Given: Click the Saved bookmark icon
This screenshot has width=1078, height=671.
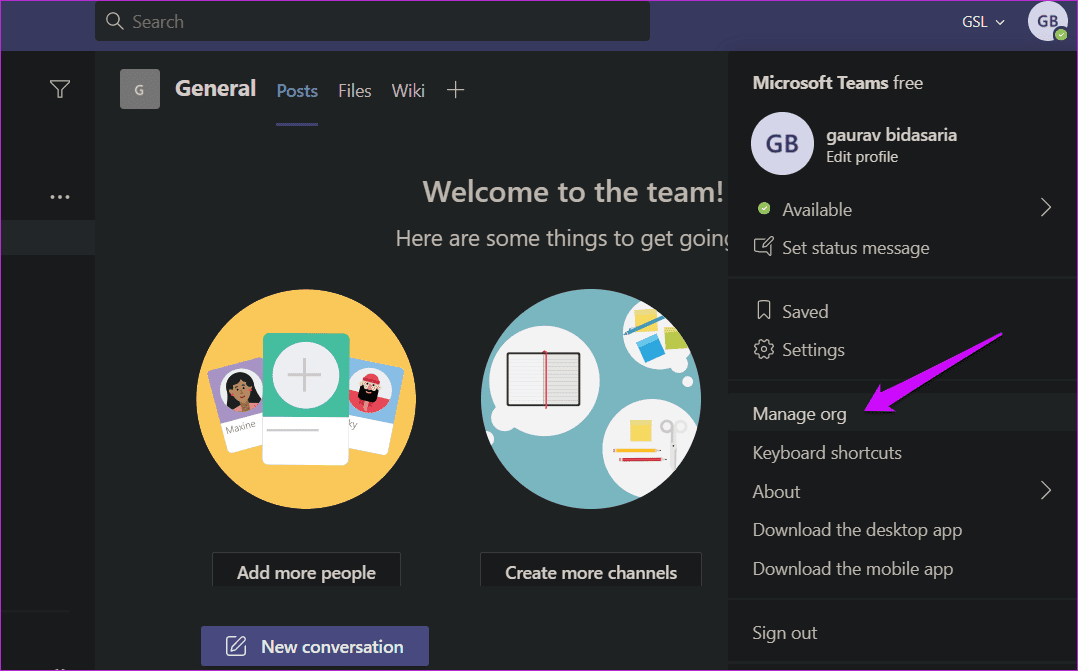Looking at the screenshot, I should pyautogui.click(x=763, y=310).
